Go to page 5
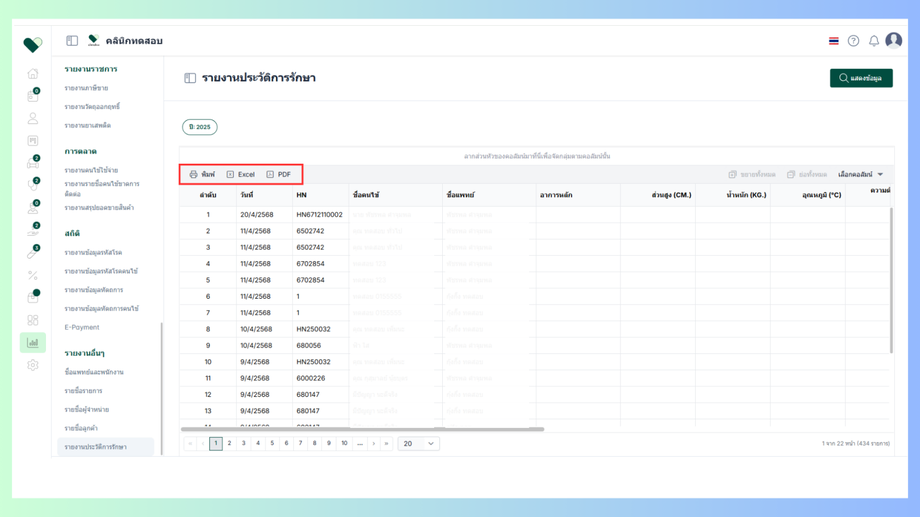The image size is (920, 517). tap(272, 444)
